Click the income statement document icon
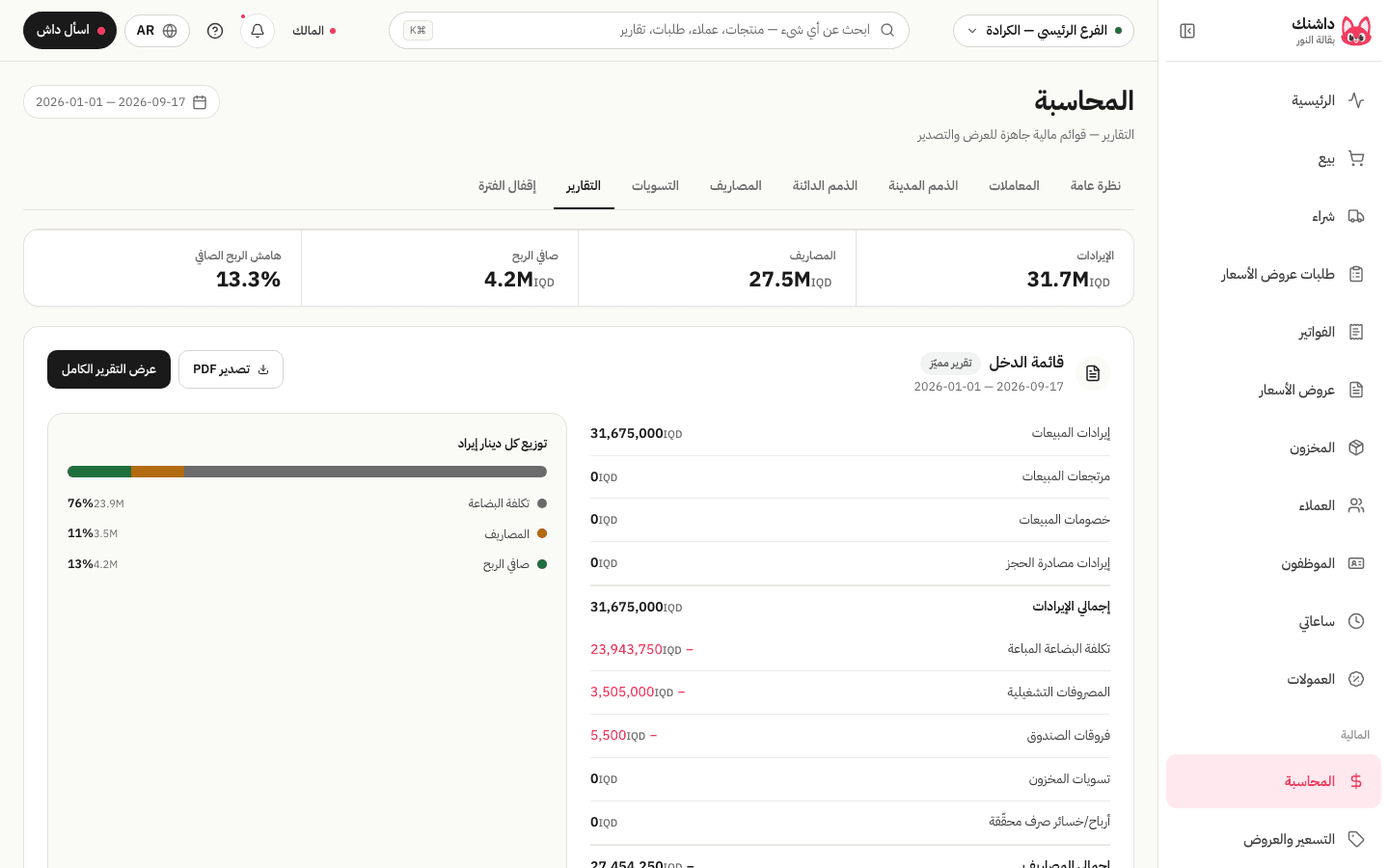Image resolution: width=1389 pixels, height=868 pixels. click(x=1093, y=373)
